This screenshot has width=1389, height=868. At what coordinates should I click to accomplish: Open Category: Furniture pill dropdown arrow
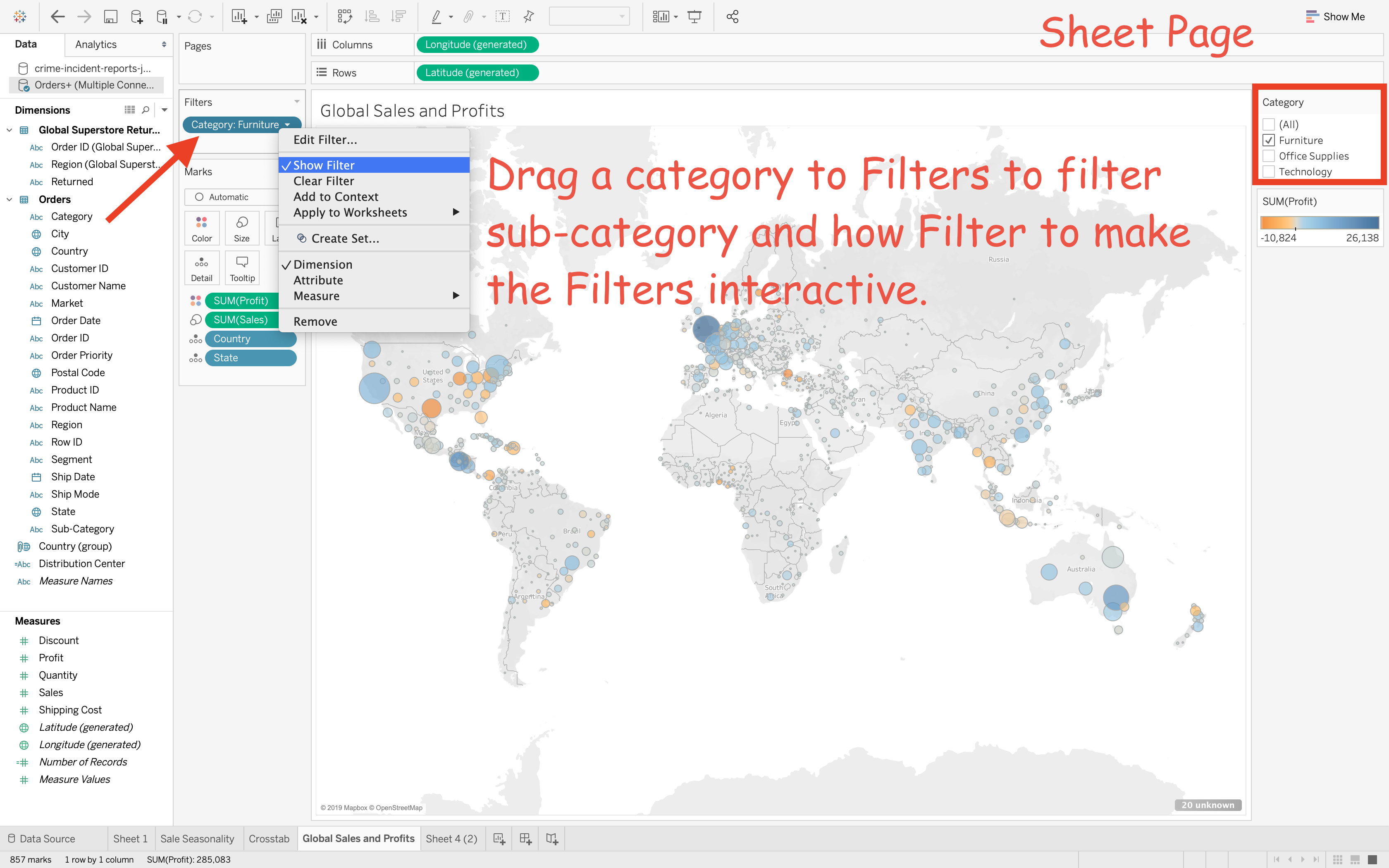tap(288, 124)
